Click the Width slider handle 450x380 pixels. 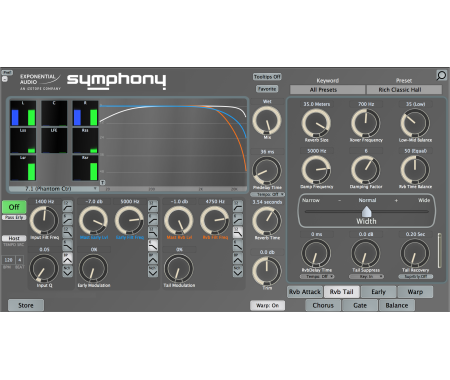coord(366,211)
